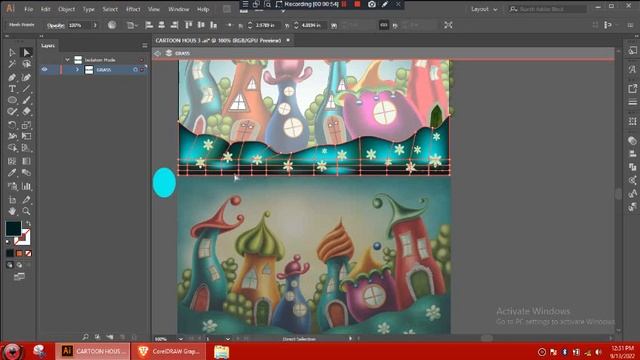This screenshot has height=360, width=640.
Task: Reset to default fill and stroke
Action: click(7, 242)
